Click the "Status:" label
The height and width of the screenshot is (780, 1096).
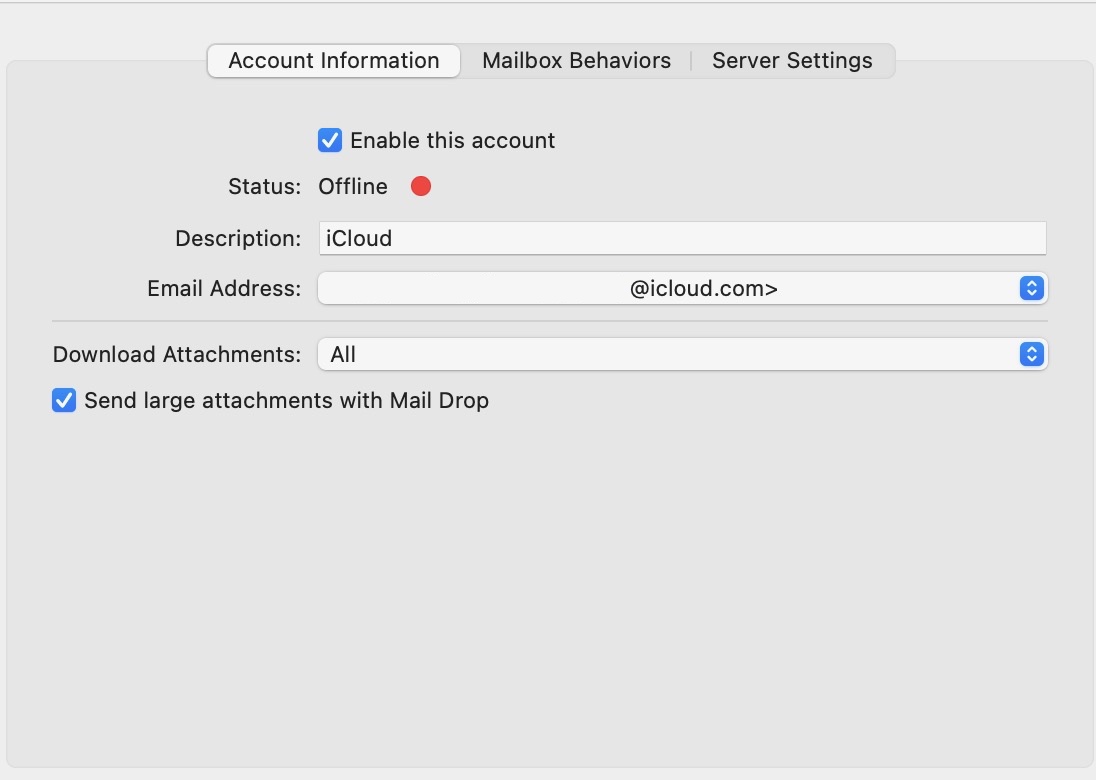(264, 187)
